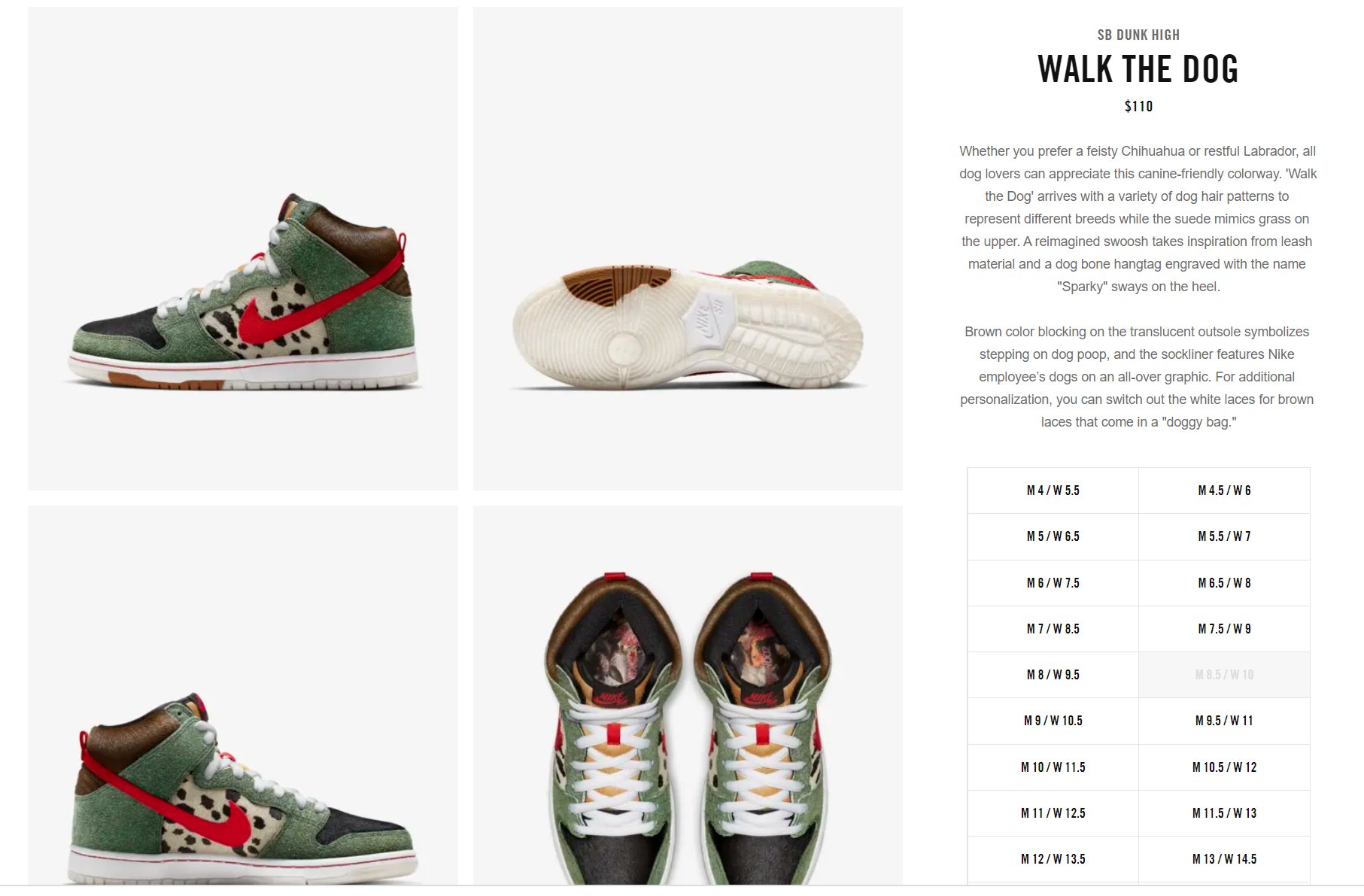Choose size M 7.5 / W 9
The height and width of the screenshot is (896, 1364).
tap(1224, 629)
